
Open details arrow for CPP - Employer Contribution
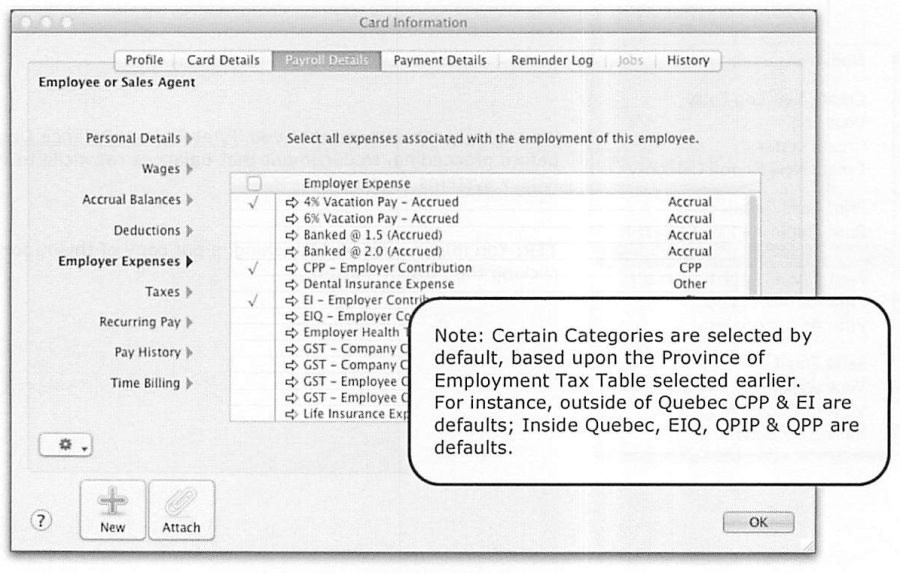coord(292,268)
